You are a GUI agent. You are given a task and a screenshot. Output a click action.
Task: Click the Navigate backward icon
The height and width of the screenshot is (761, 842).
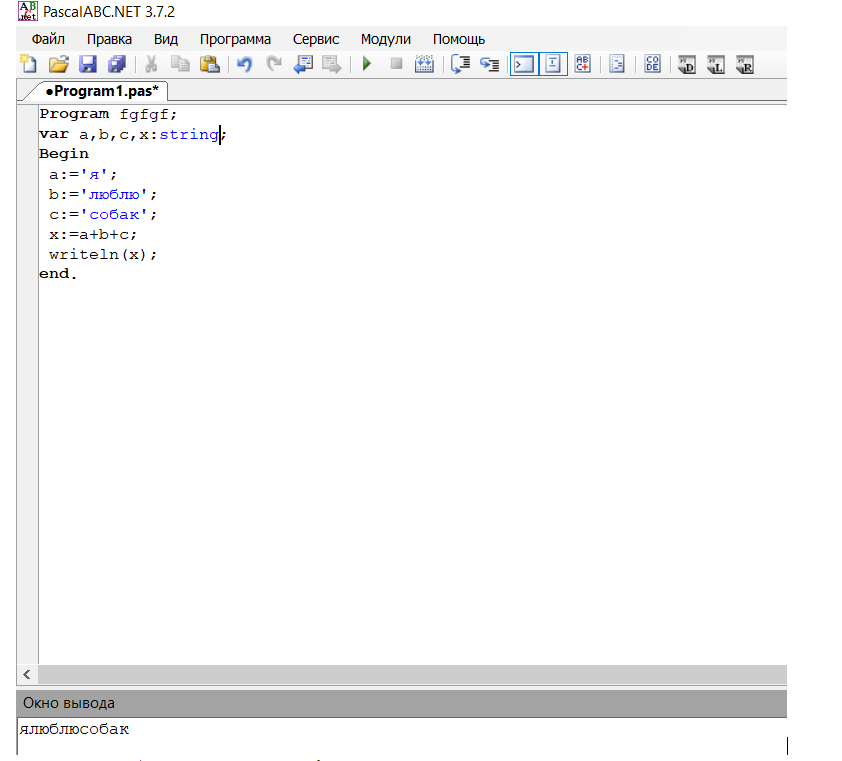coord(303,64)
